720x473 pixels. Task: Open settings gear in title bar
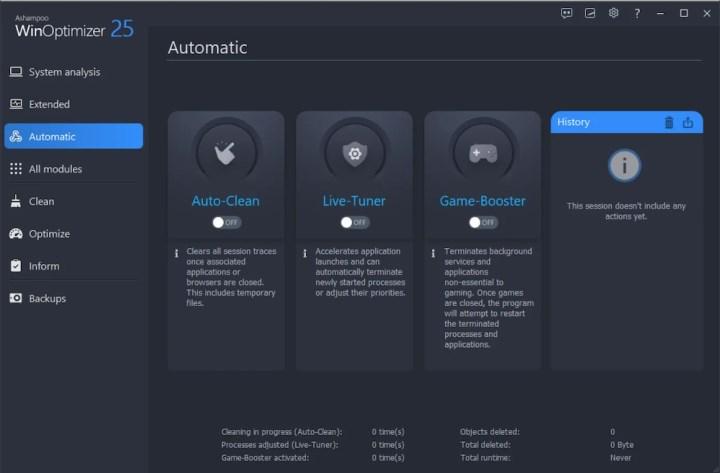pos(613,13)
